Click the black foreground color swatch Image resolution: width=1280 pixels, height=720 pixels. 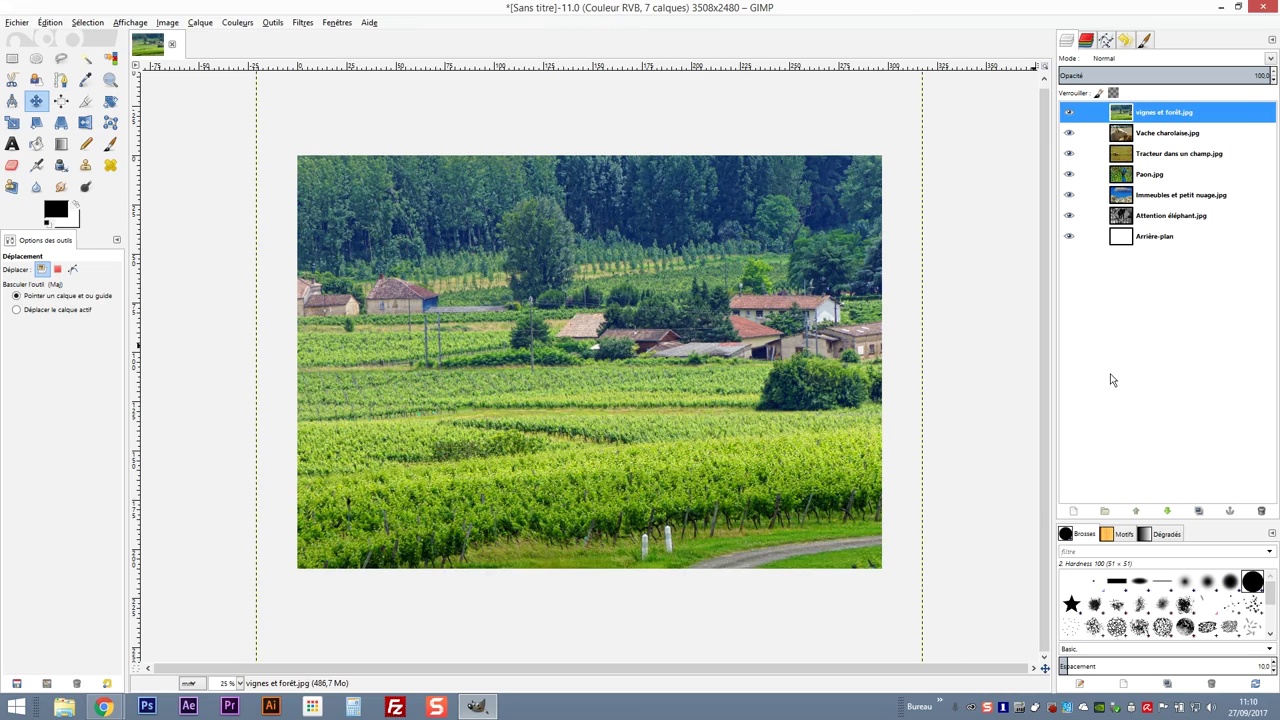[55, 209]
